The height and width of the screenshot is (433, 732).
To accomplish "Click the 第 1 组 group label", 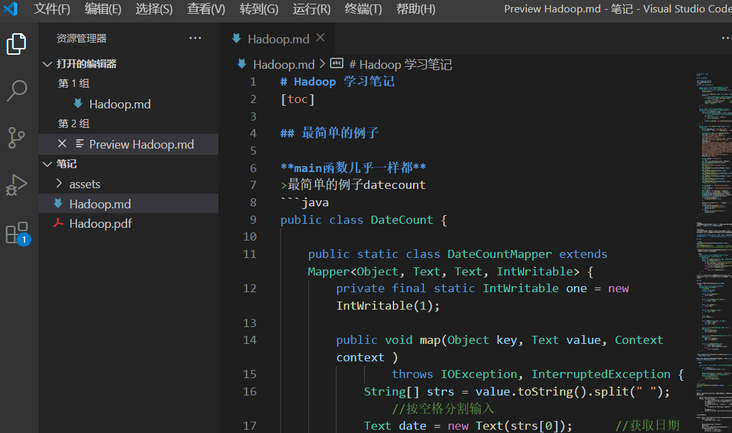I will [73, 84].
